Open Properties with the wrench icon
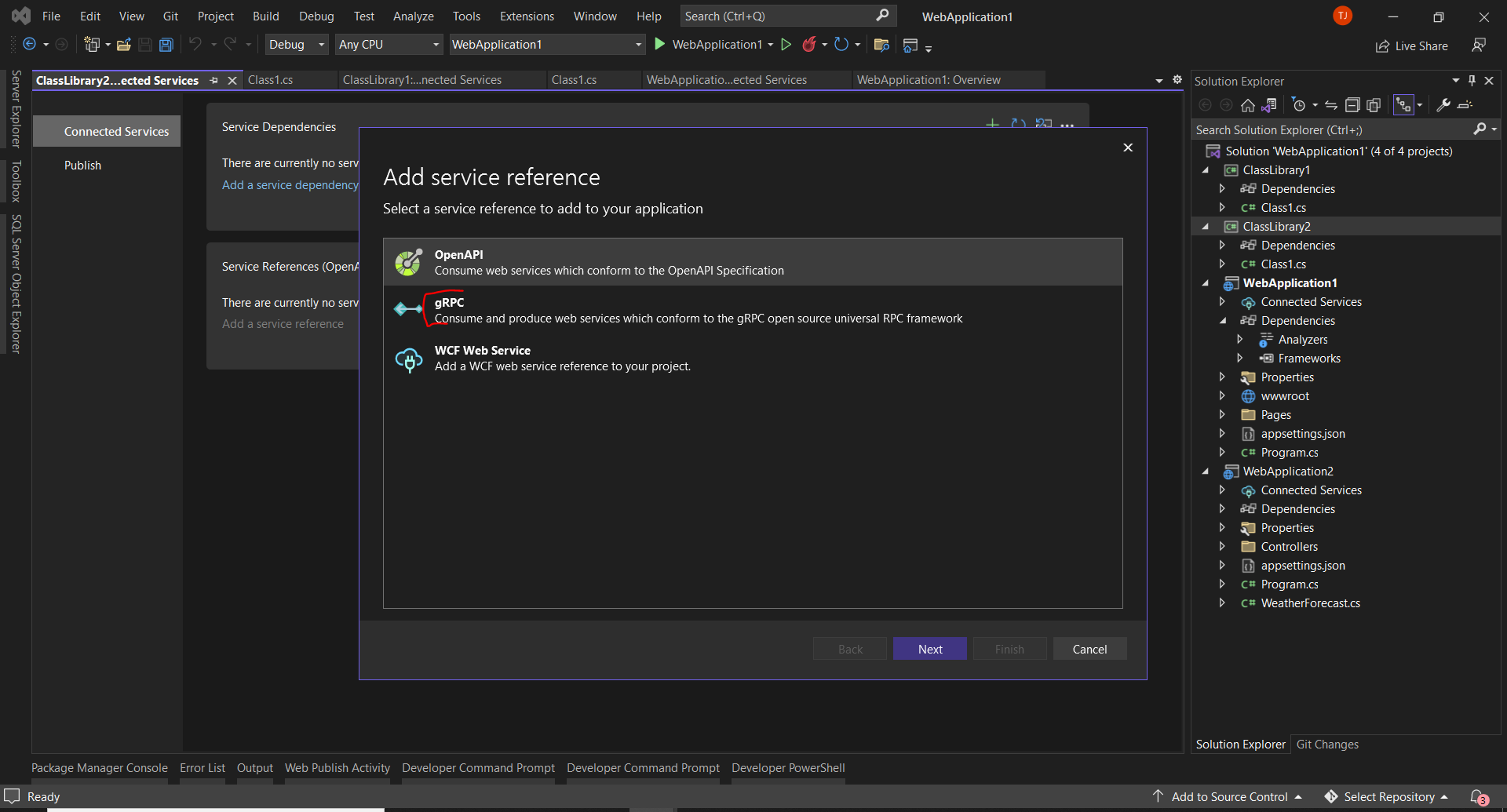 click(1445, 105)
